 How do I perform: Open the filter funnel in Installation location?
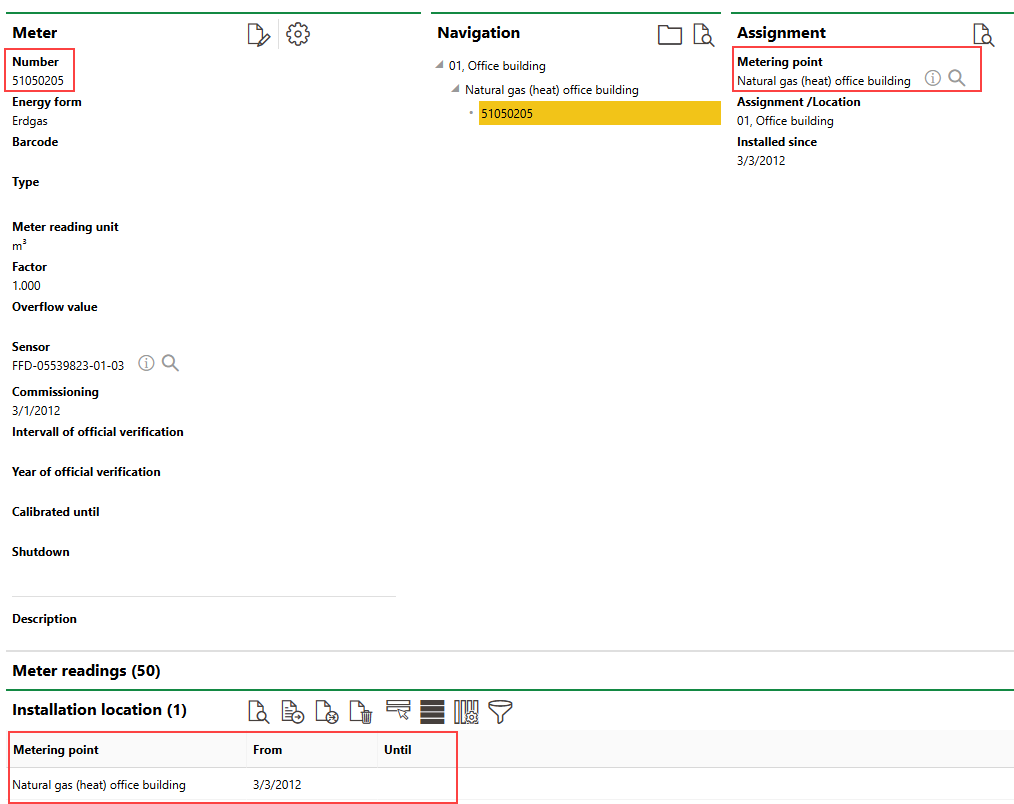pos(500,711)
